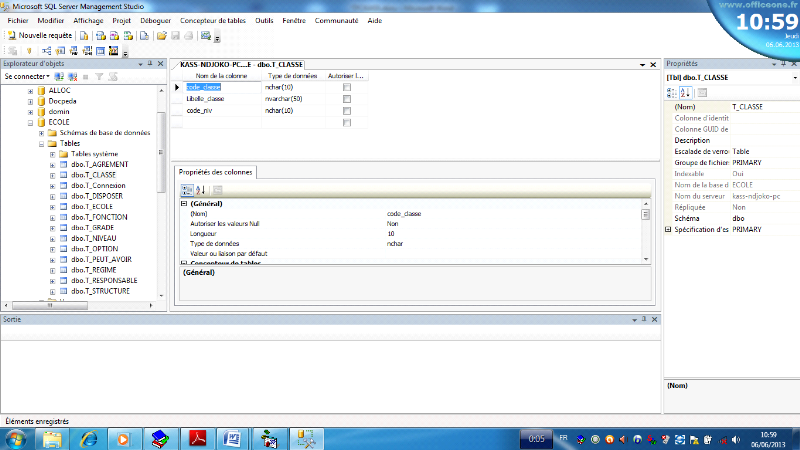The width and height of the screenshot is (800, 450).
Task: Open Microsoft Word from taskbar
Action: pos(232,439)
